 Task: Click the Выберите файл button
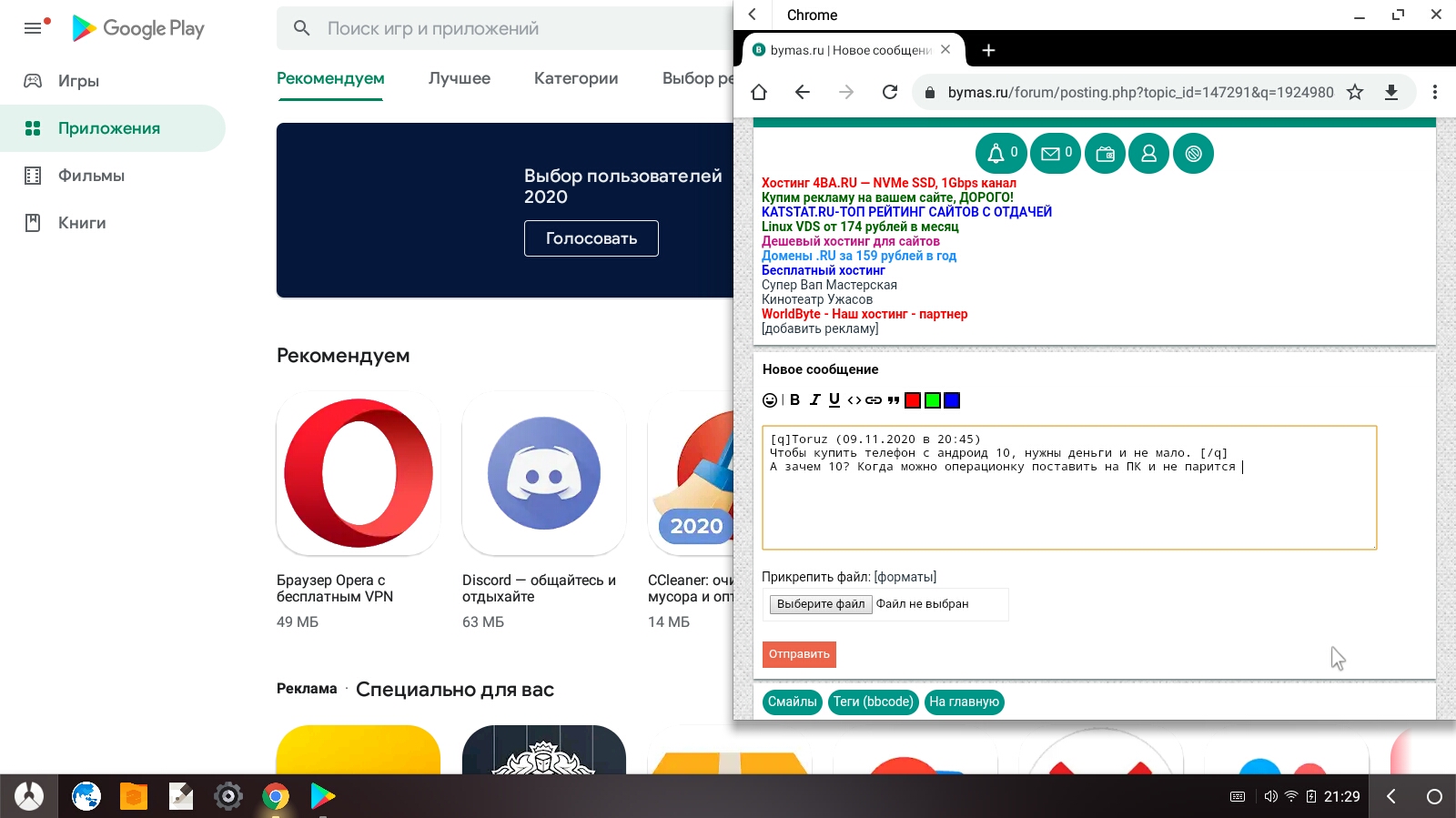point(821,604)
